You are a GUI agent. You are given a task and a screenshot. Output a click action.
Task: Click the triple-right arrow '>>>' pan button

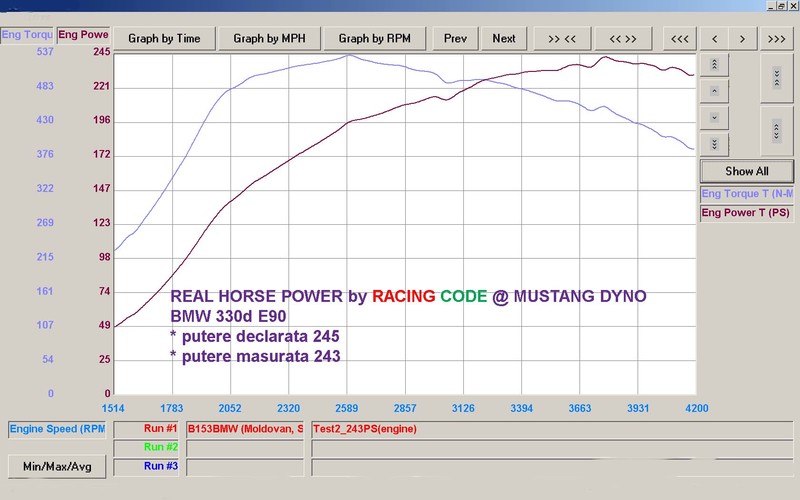(777, 39)
